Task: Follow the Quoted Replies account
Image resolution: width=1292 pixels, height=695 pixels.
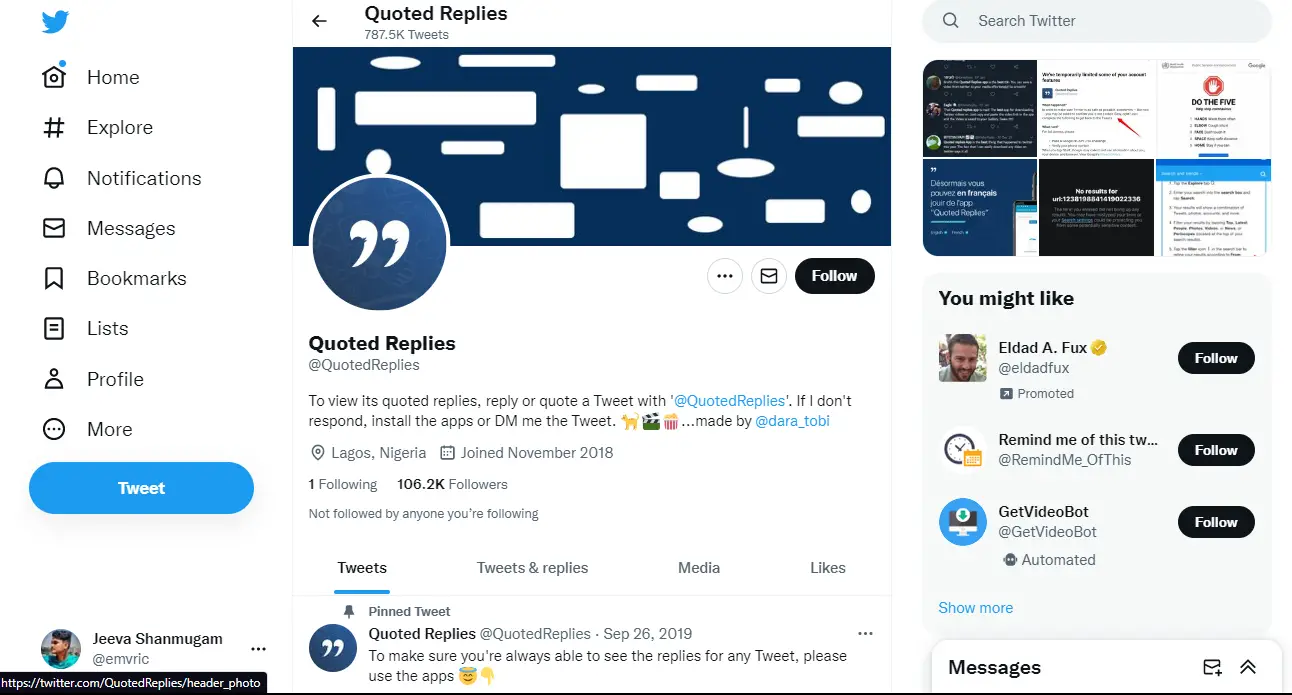Action: point(835,276)
